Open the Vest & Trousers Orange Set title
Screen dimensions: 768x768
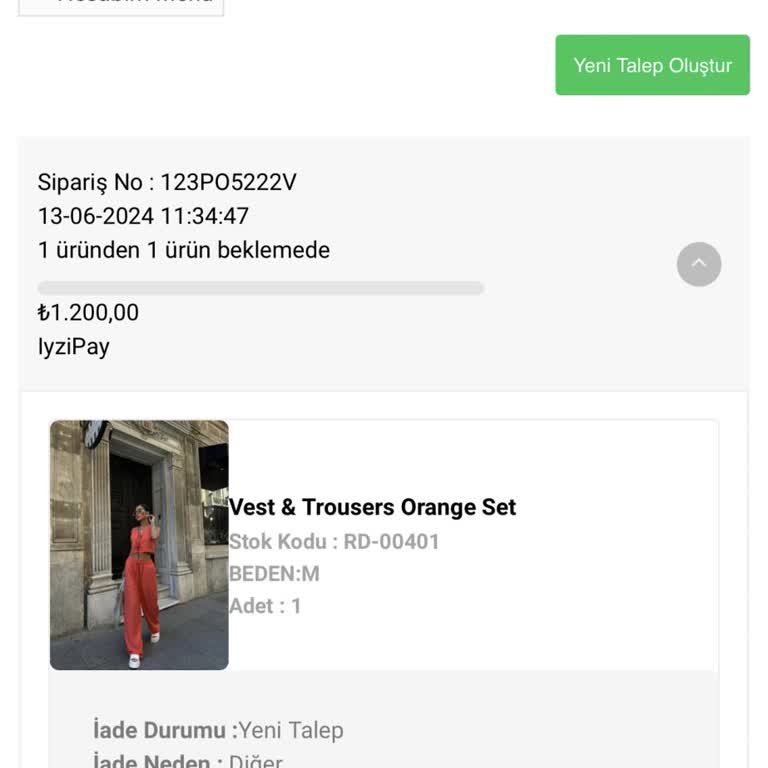[372, 507]
